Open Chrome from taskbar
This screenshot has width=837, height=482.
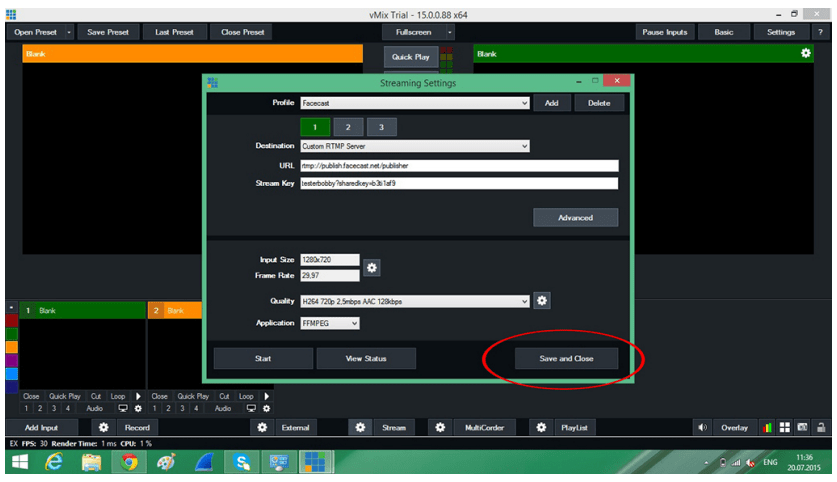pyautogui.click(x=129, y=462)
